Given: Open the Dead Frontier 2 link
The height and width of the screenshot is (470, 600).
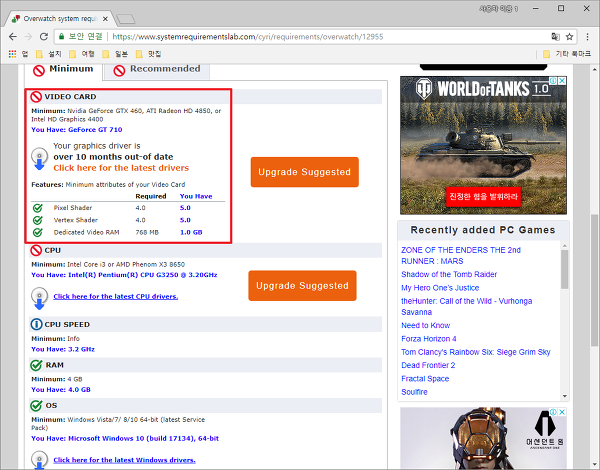Looking at the screenshot, I should (428, 365).
